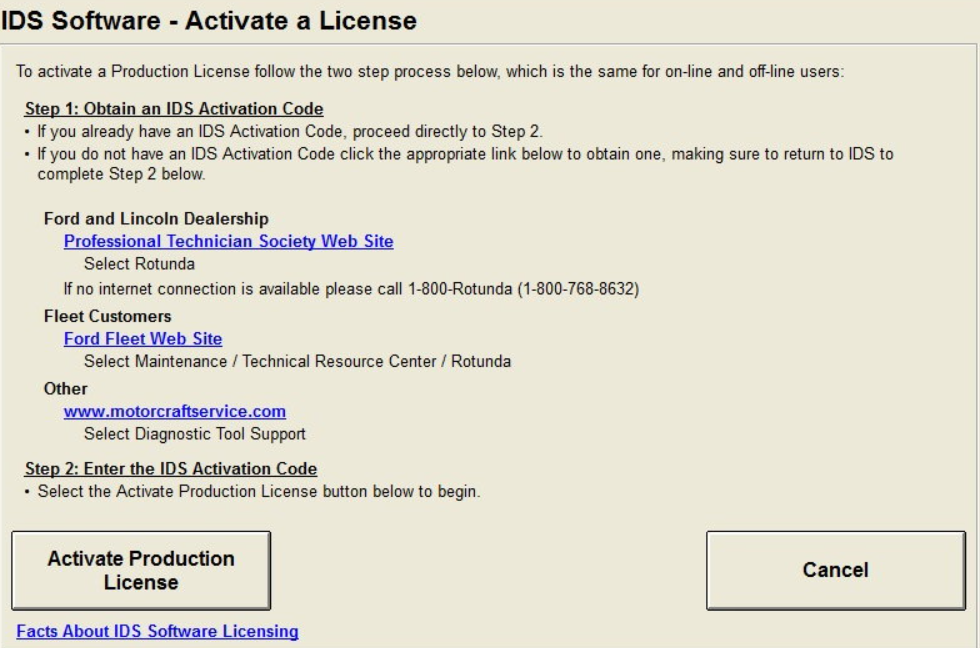Viewport: 980px width, 648px height.
Task: Open the Ford Fleet Web Site link
Action: point(143,339)
